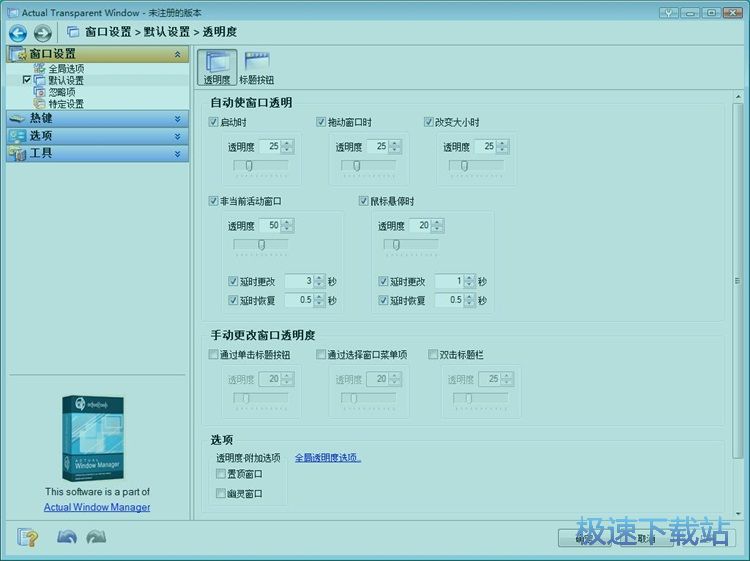750x561 pixels.
Task: Toggle 延时恢复 under 非当前活动窗口
Action: pyautogui.click(x=233, y=300)
